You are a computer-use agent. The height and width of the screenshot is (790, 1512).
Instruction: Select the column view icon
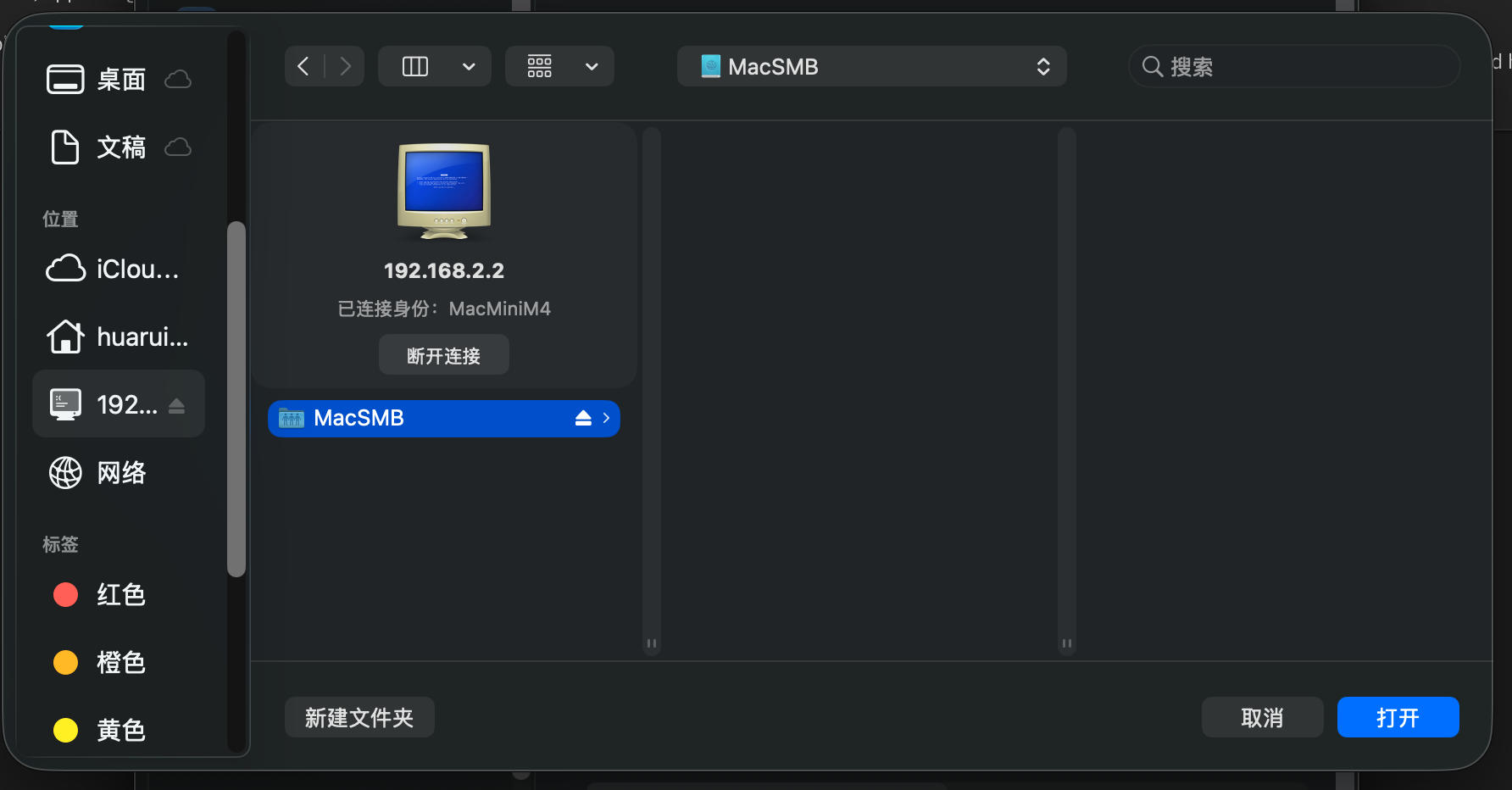tap(414, 66)
